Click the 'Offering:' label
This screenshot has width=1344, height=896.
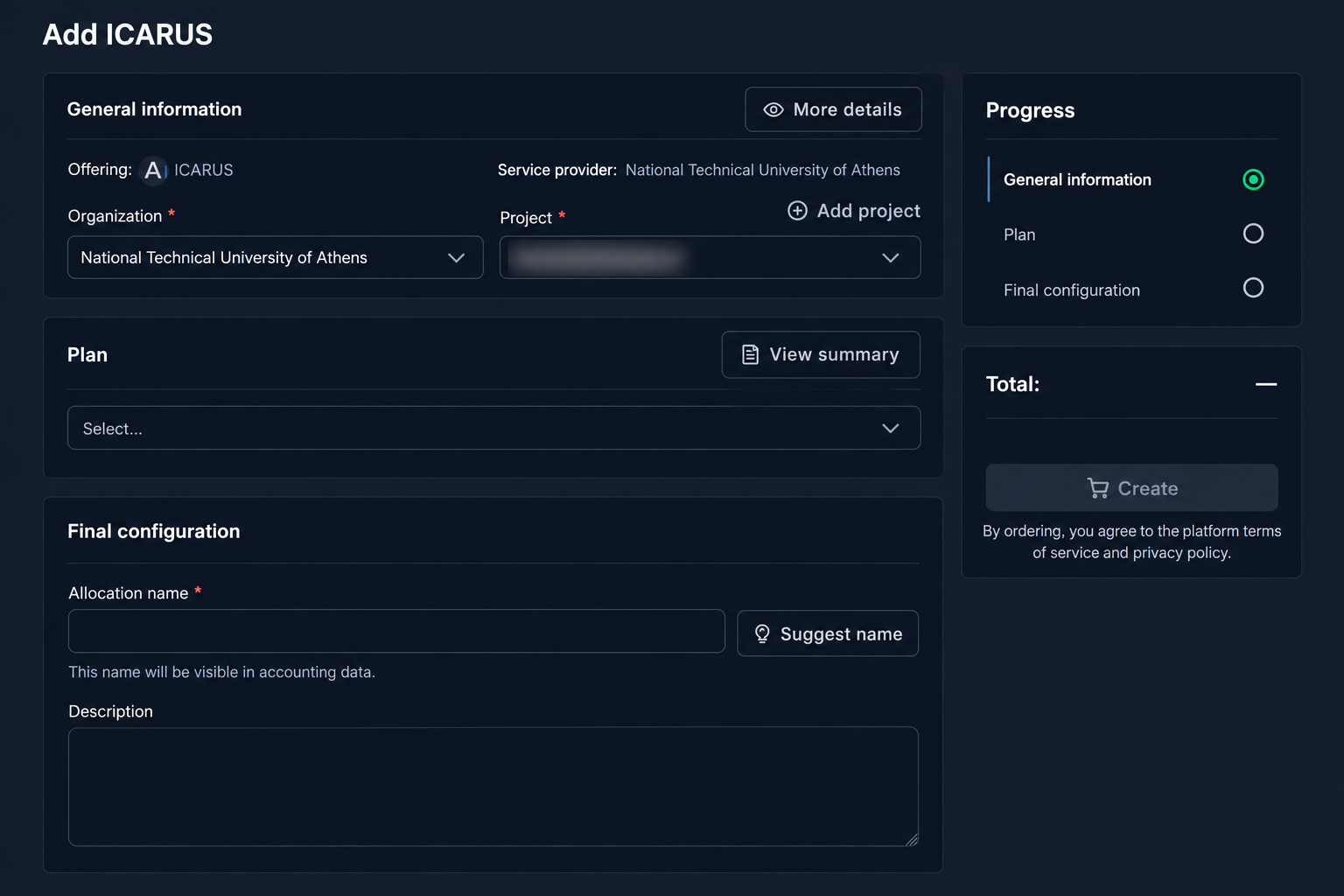(x=100, y=169)
